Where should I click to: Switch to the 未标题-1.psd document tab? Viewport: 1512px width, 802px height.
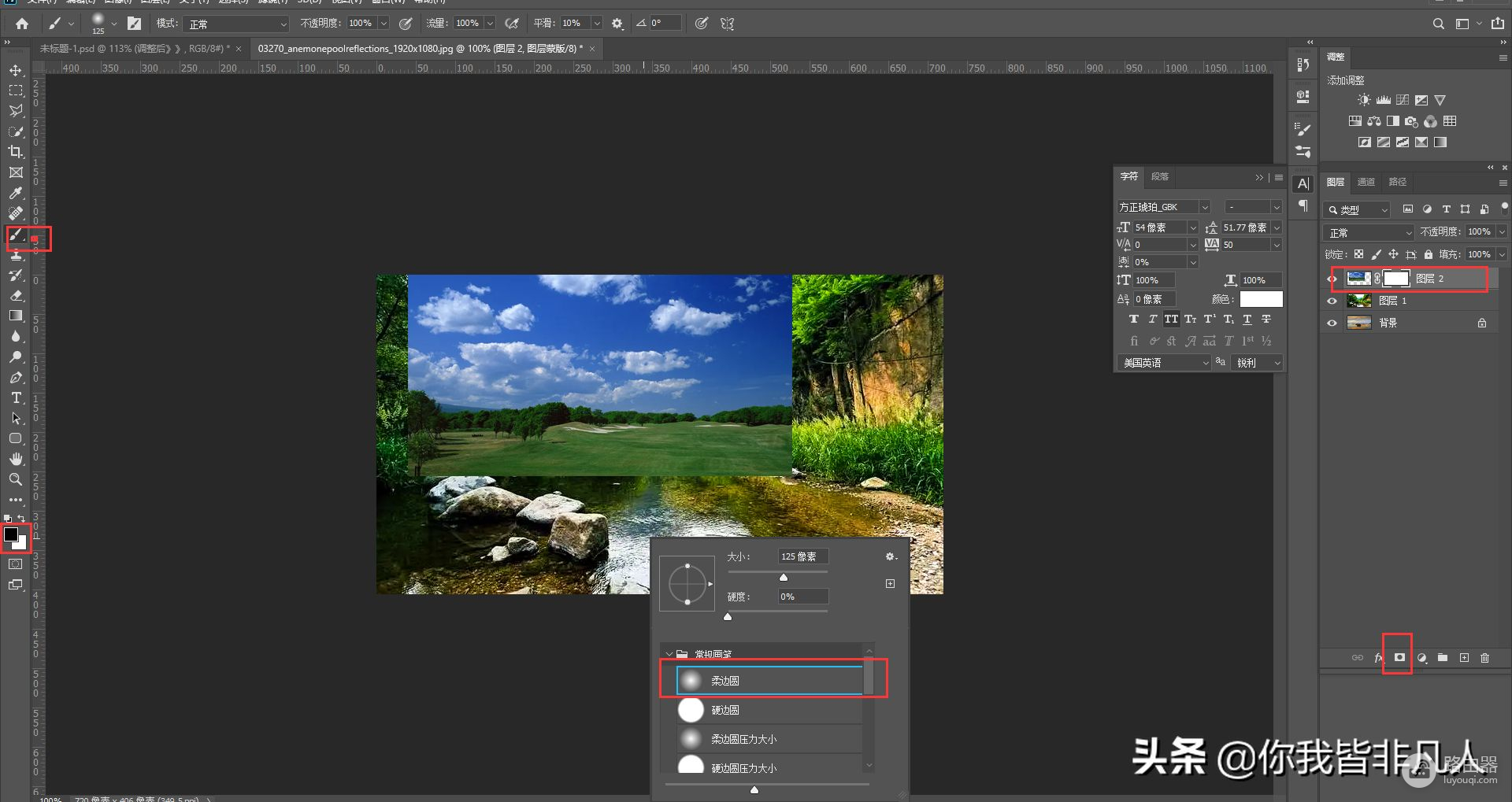134,49
